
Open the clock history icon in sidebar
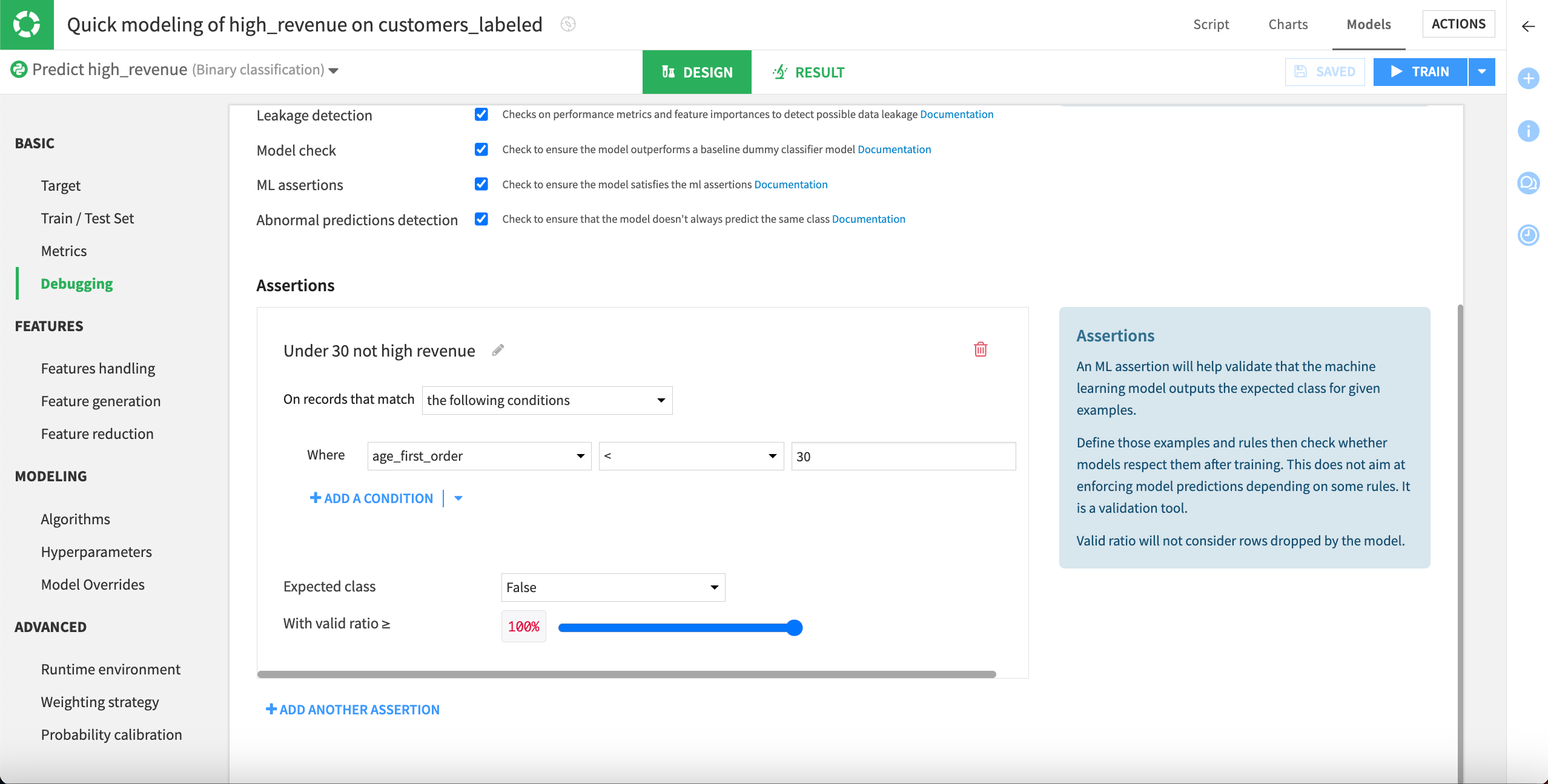1528,235
